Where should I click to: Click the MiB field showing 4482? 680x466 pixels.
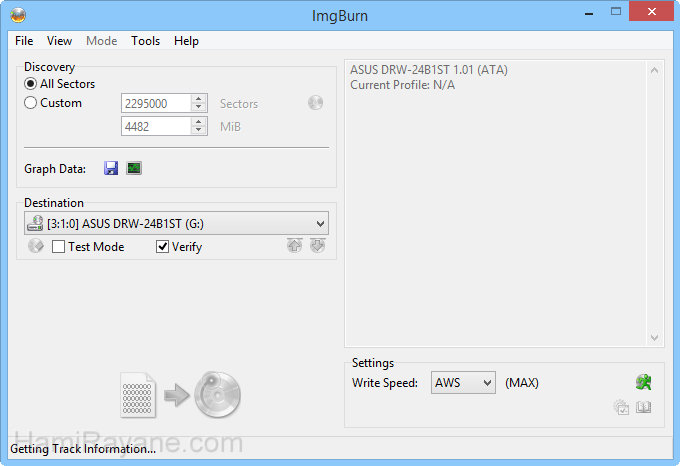156,126
